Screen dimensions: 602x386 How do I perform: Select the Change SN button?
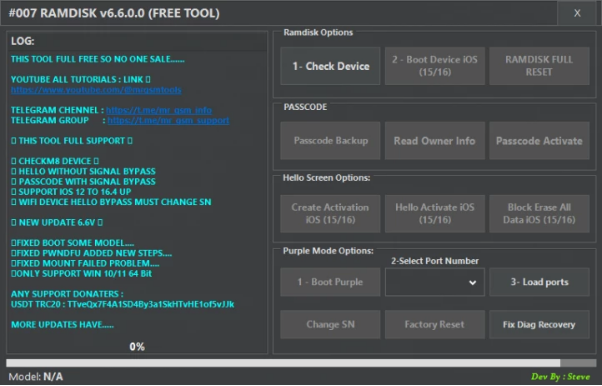click(330, 325)
